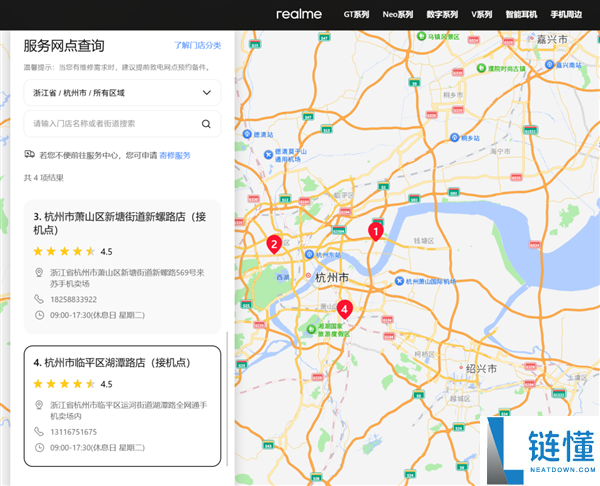Click the realme logo
This screenshot has height=486, width=600.
pyautogui.click(x=299, y=15)
